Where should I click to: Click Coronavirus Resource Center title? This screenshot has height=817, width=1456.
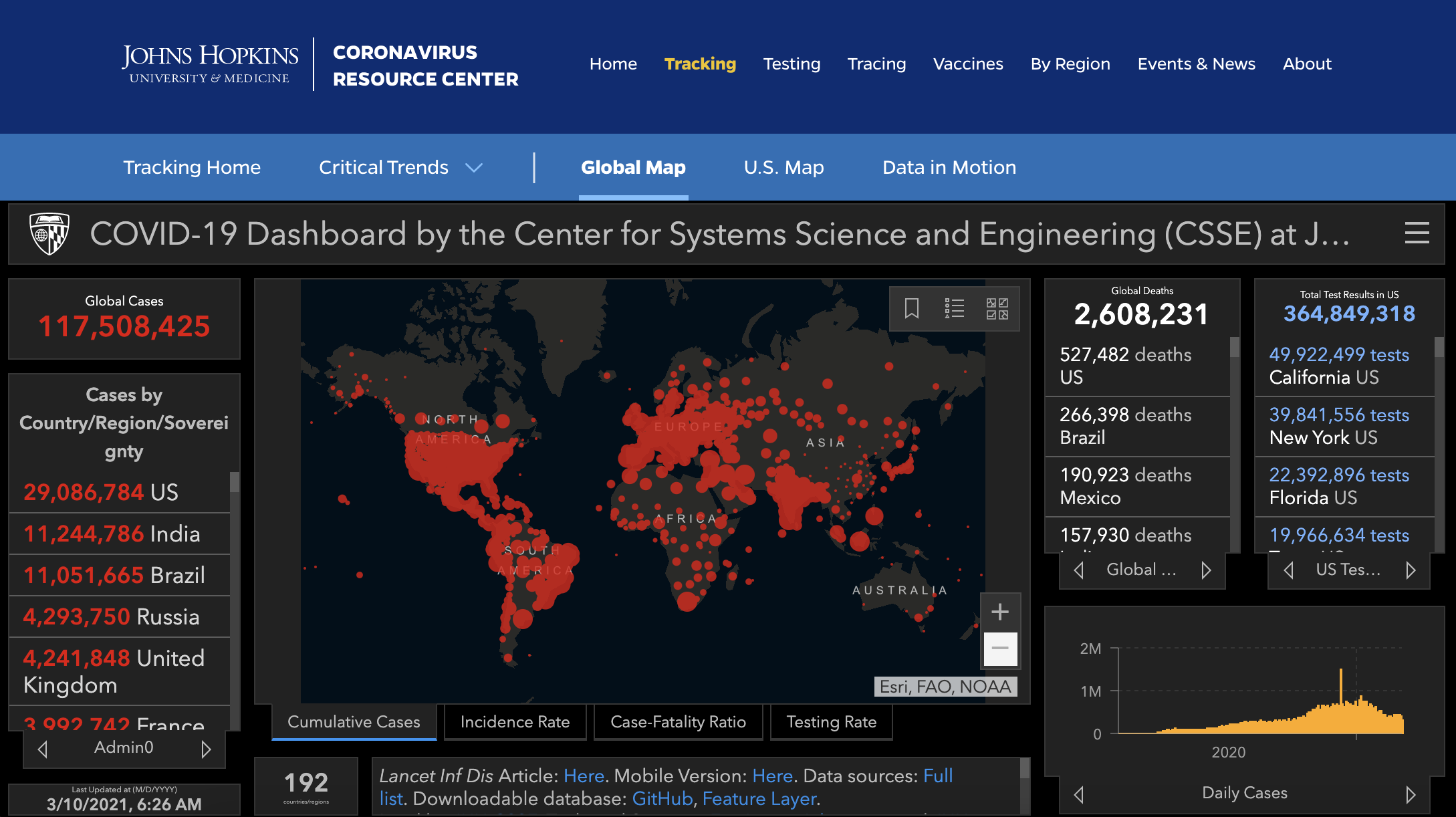[x=425, y=66]
